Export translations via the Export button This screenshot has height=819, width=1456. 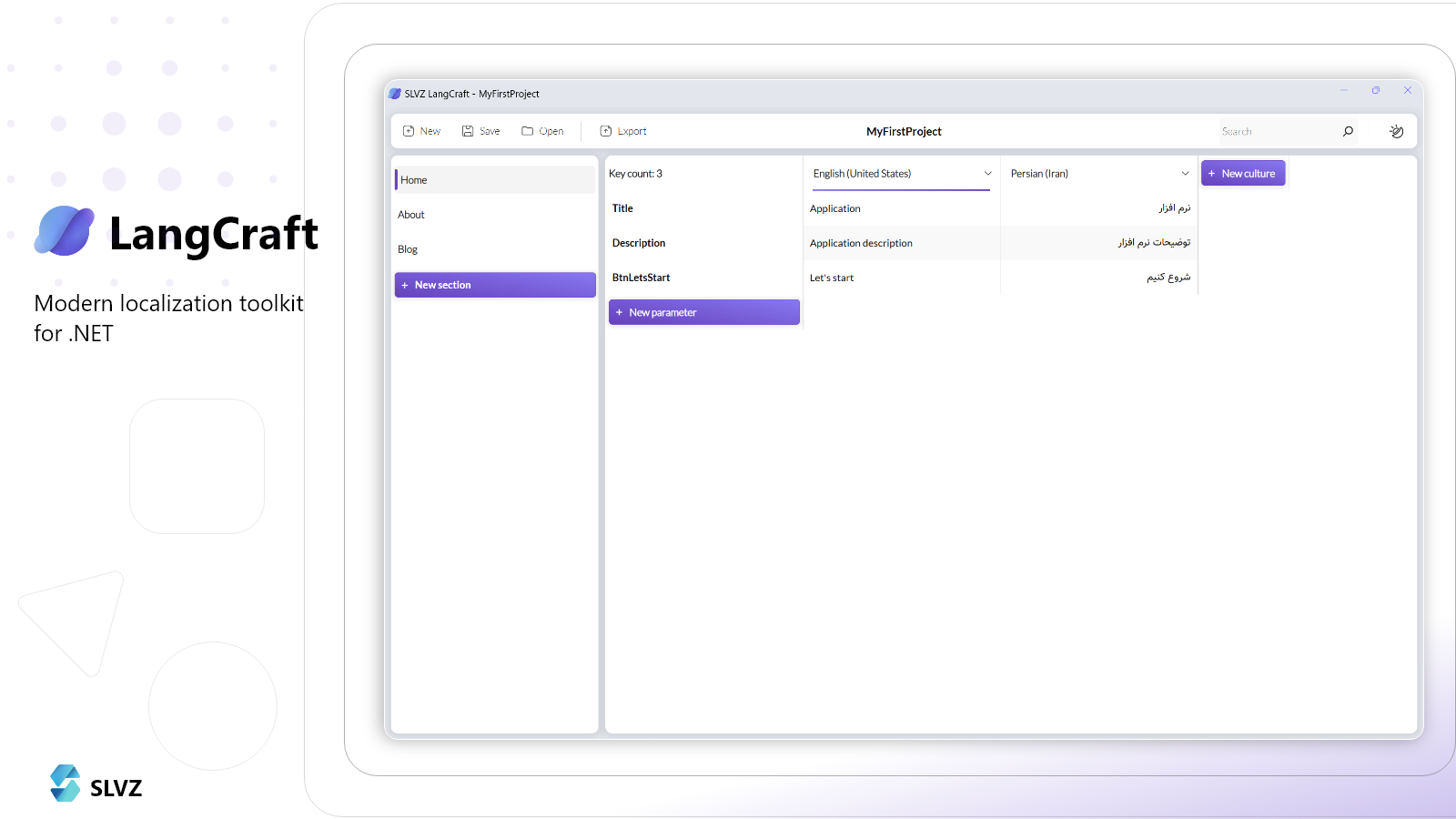coord(623,131)
